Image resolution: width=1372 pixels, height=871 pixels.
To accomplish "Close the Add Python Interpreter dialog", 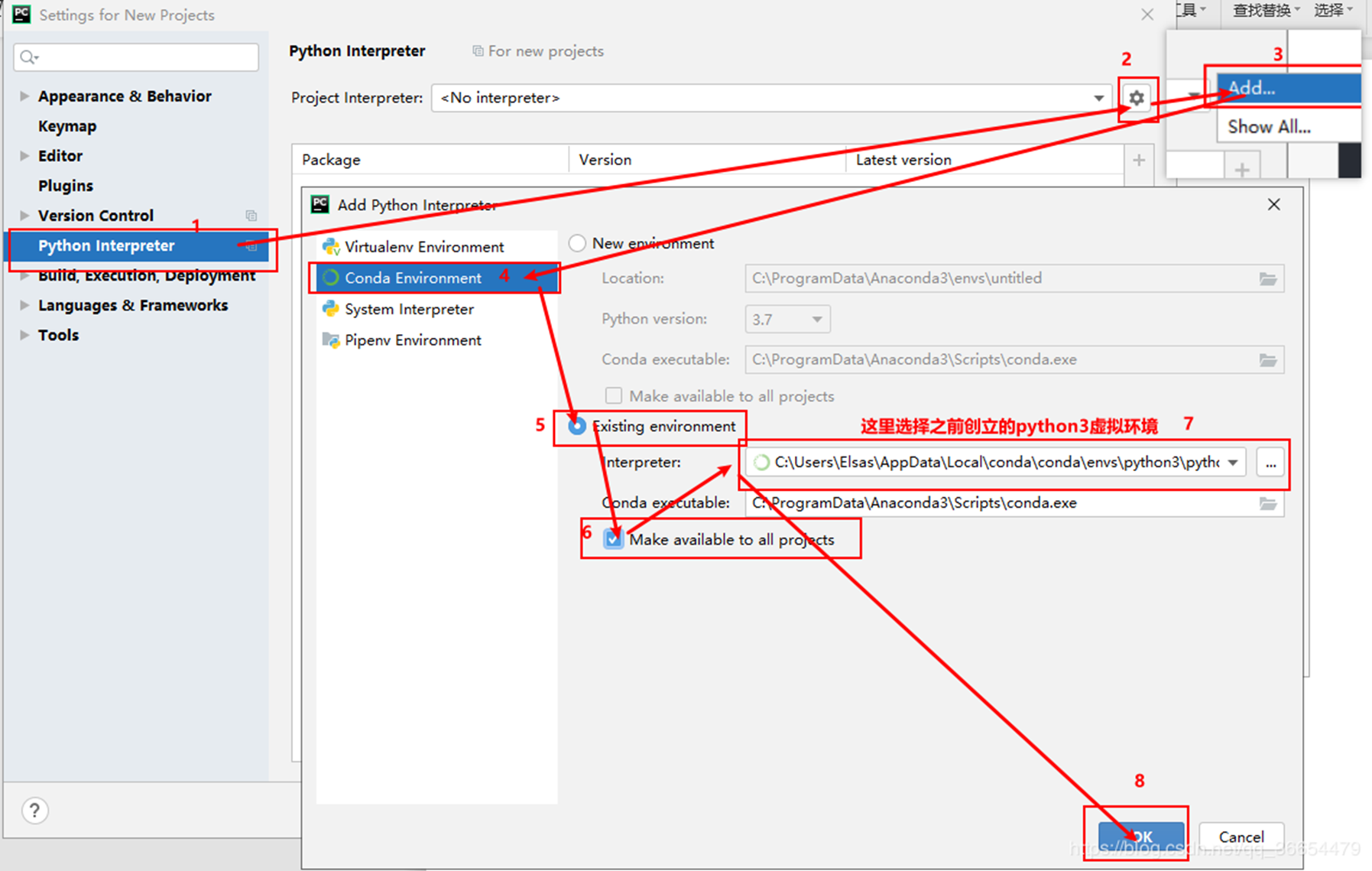I will (x=1273, y=204).
